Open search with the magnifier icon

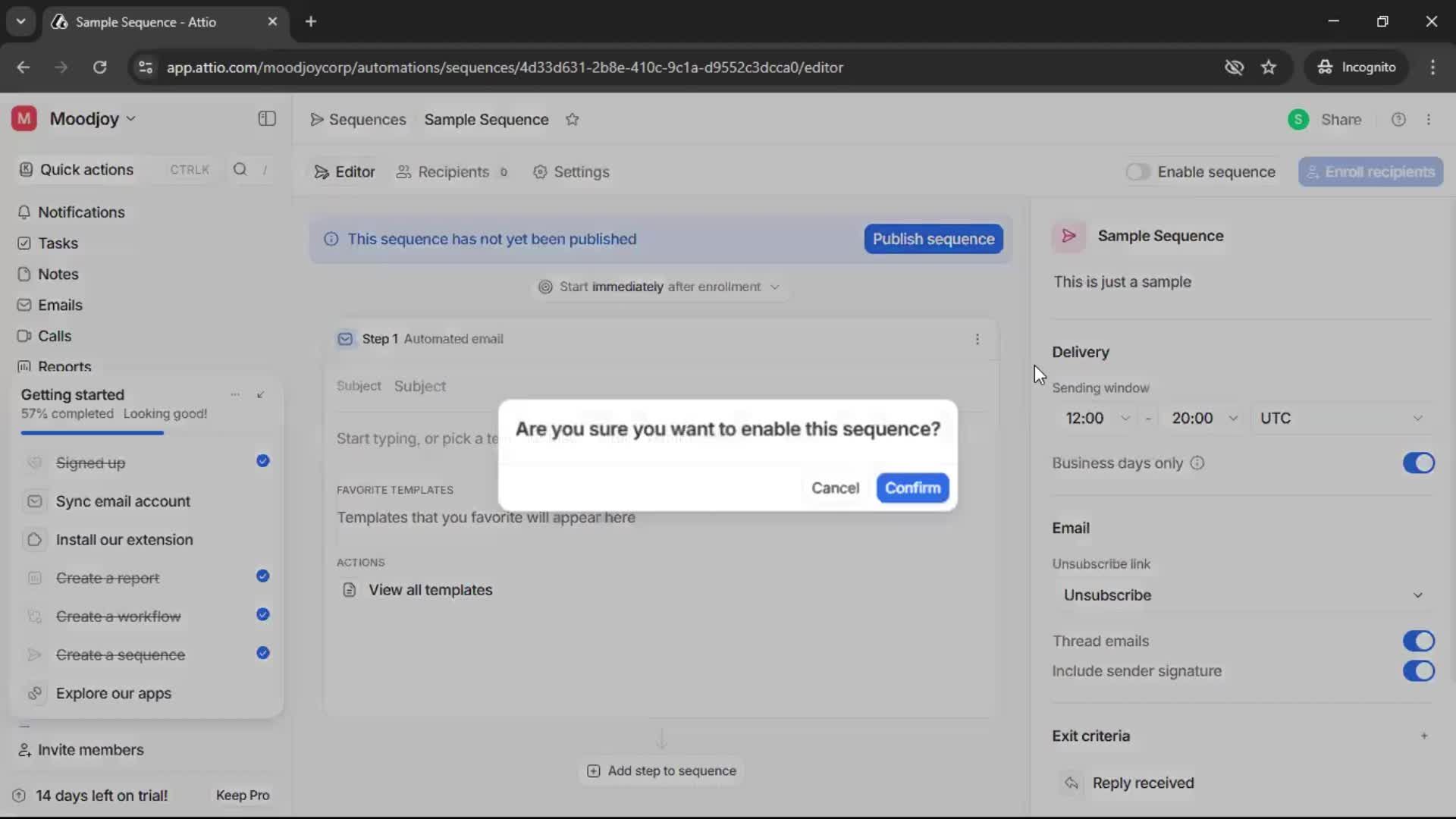click(239, 170)
